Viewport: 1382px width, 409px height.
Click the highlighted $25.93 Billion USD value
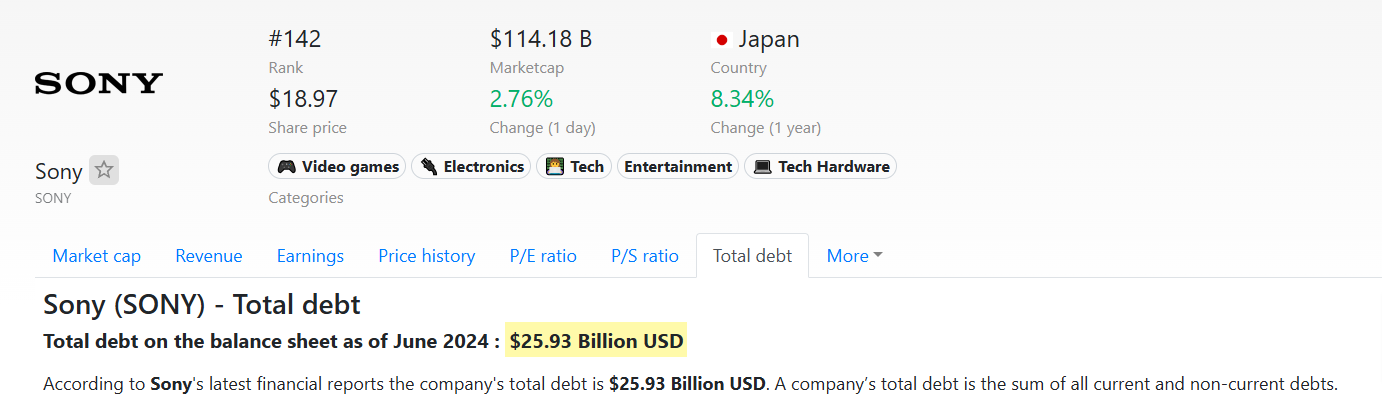point(596,341)
